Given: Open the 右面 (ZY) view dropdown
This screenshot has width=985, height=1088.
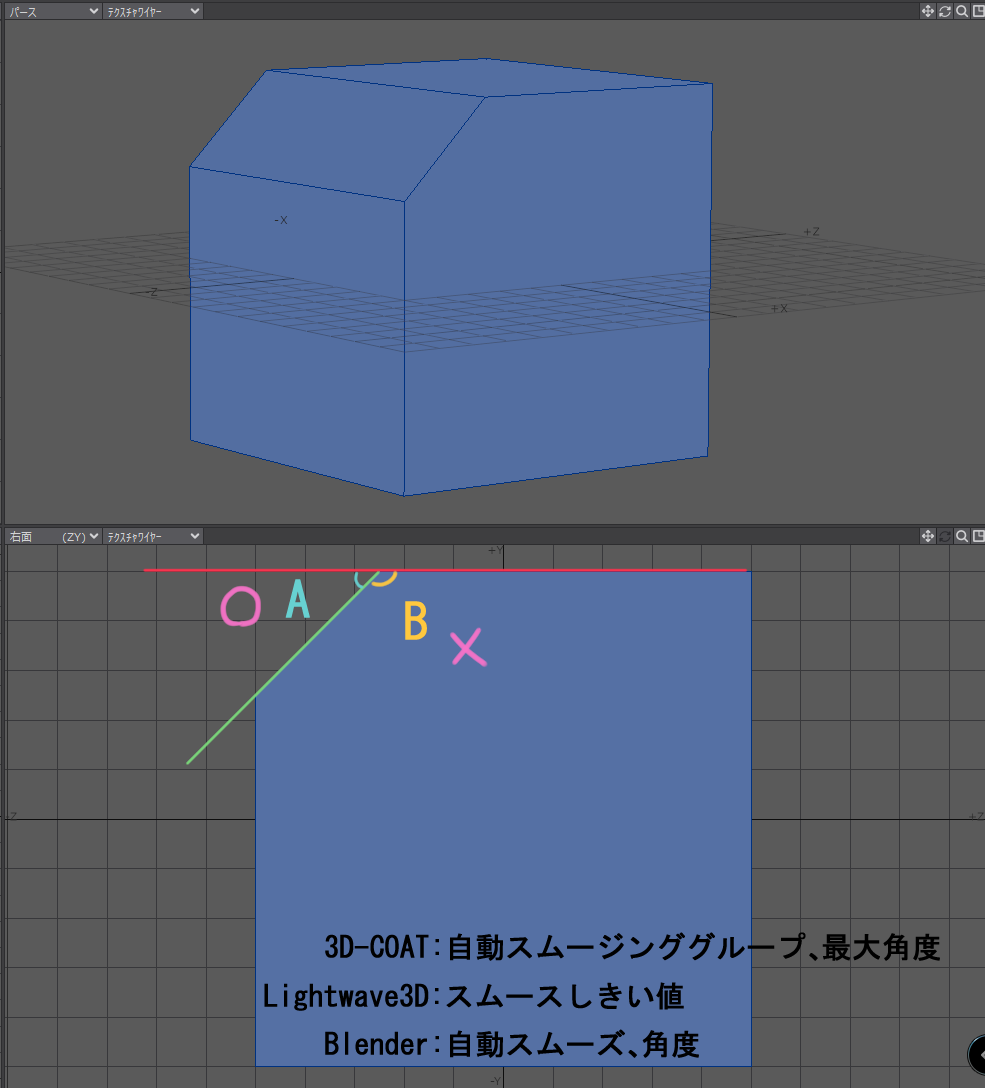Looking at the screenshot, I should point(50,536).
